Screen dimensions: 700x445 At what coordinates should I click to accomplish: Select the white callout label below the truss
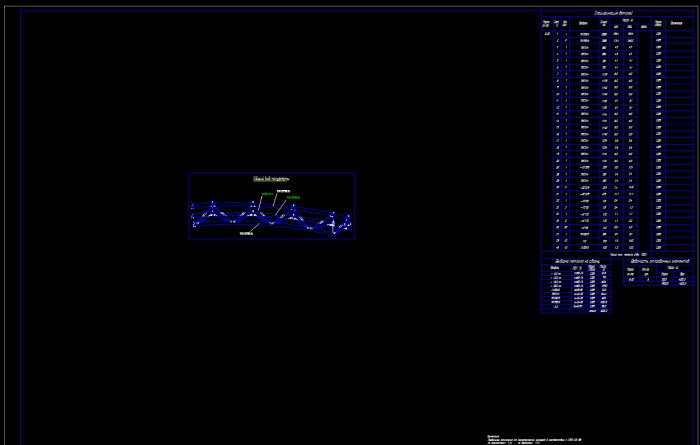pos(246,233)
